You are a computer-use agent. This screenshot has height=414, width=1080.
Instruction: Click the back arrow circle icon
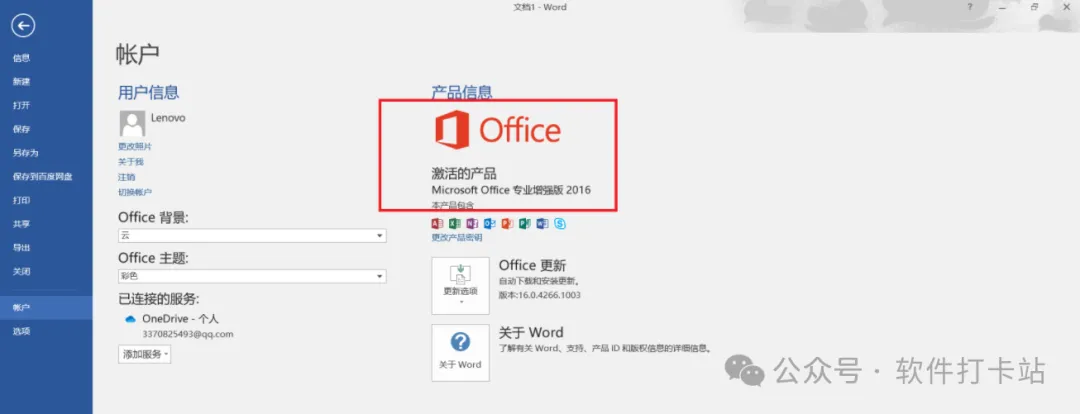point(24,26)
